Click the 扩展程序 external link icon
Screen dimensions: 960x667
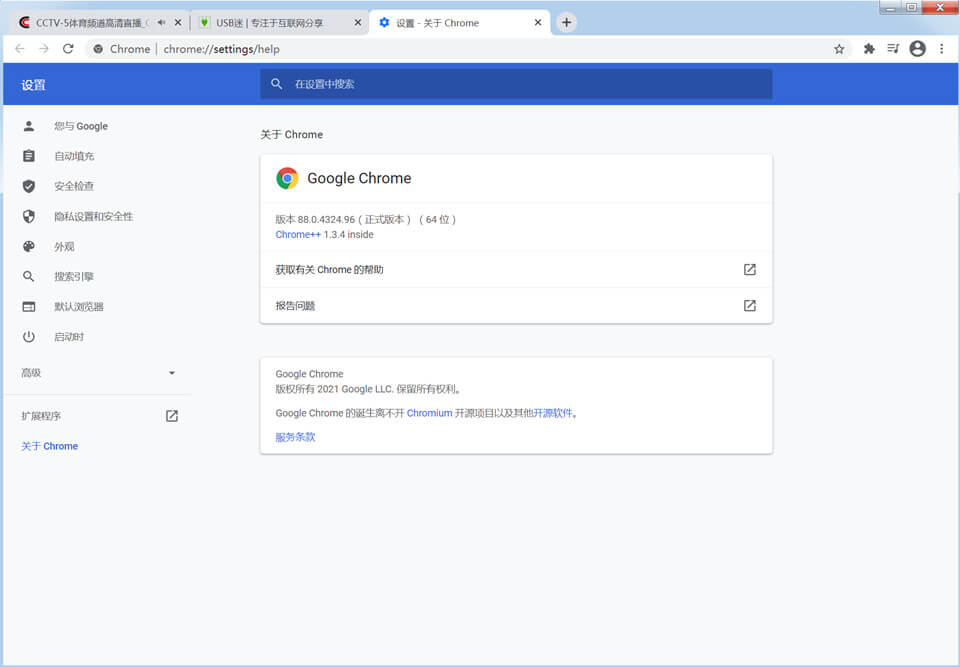pyautogui.click(x=172, y=416)
